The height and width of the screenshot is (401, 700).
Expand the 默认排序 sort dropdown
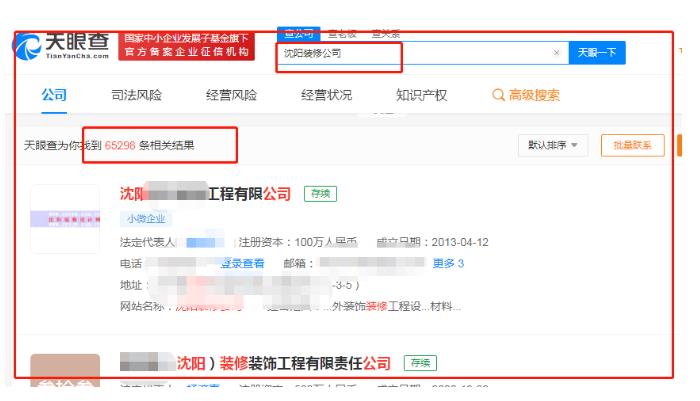[553, 145]
